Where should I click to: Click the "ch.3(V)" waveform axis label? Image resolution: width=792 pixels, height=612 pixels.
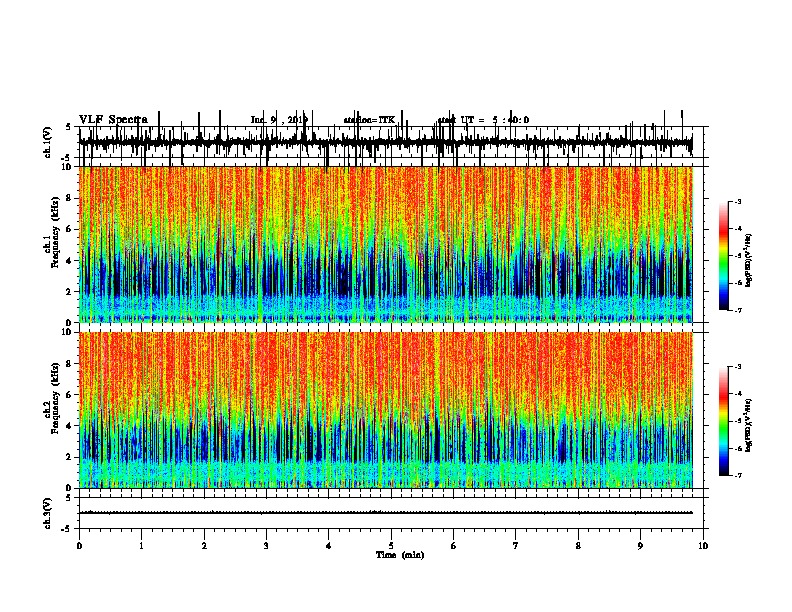click(x=47, y=514)
